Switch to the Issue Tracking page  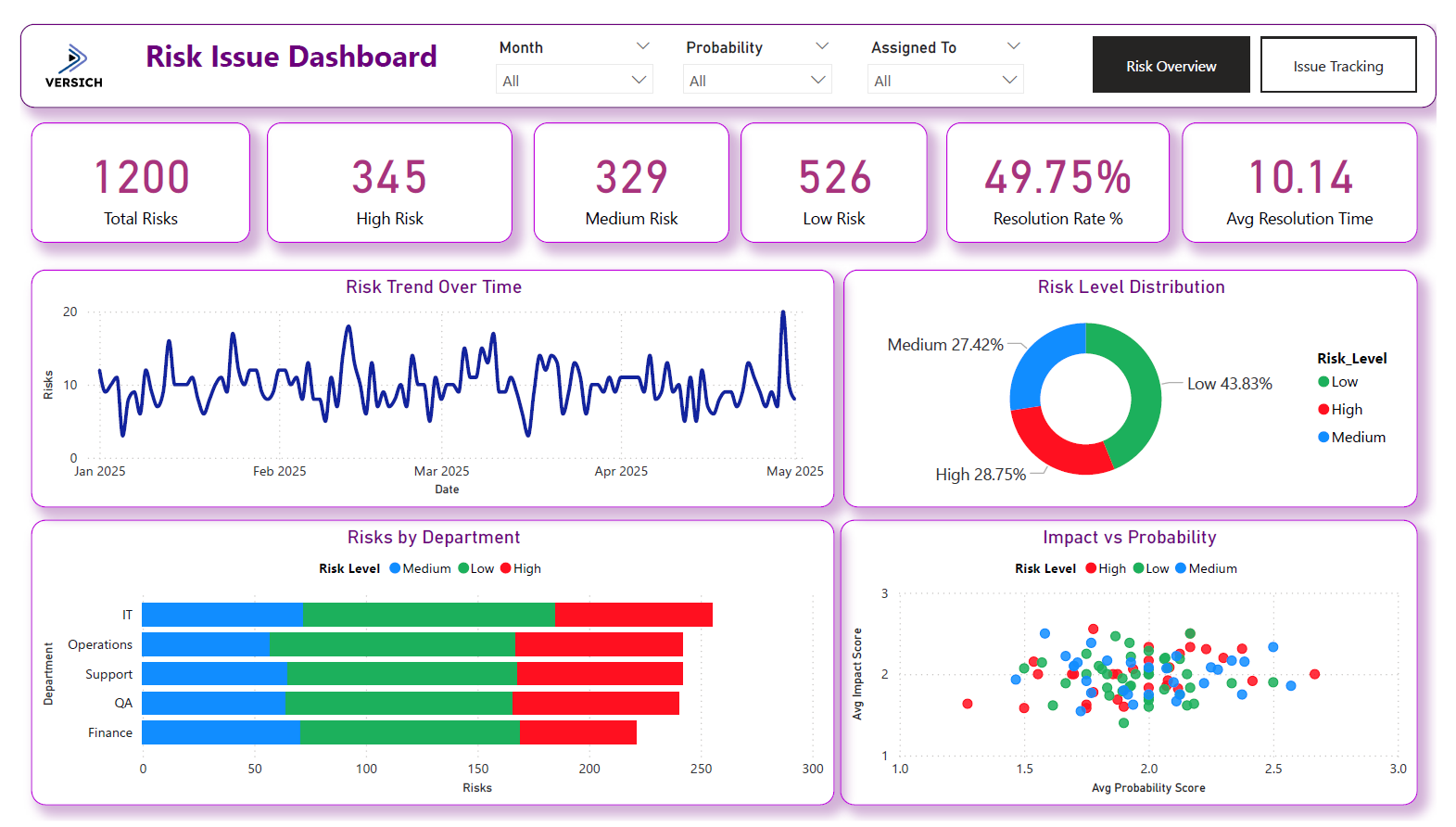point(1337,66)
